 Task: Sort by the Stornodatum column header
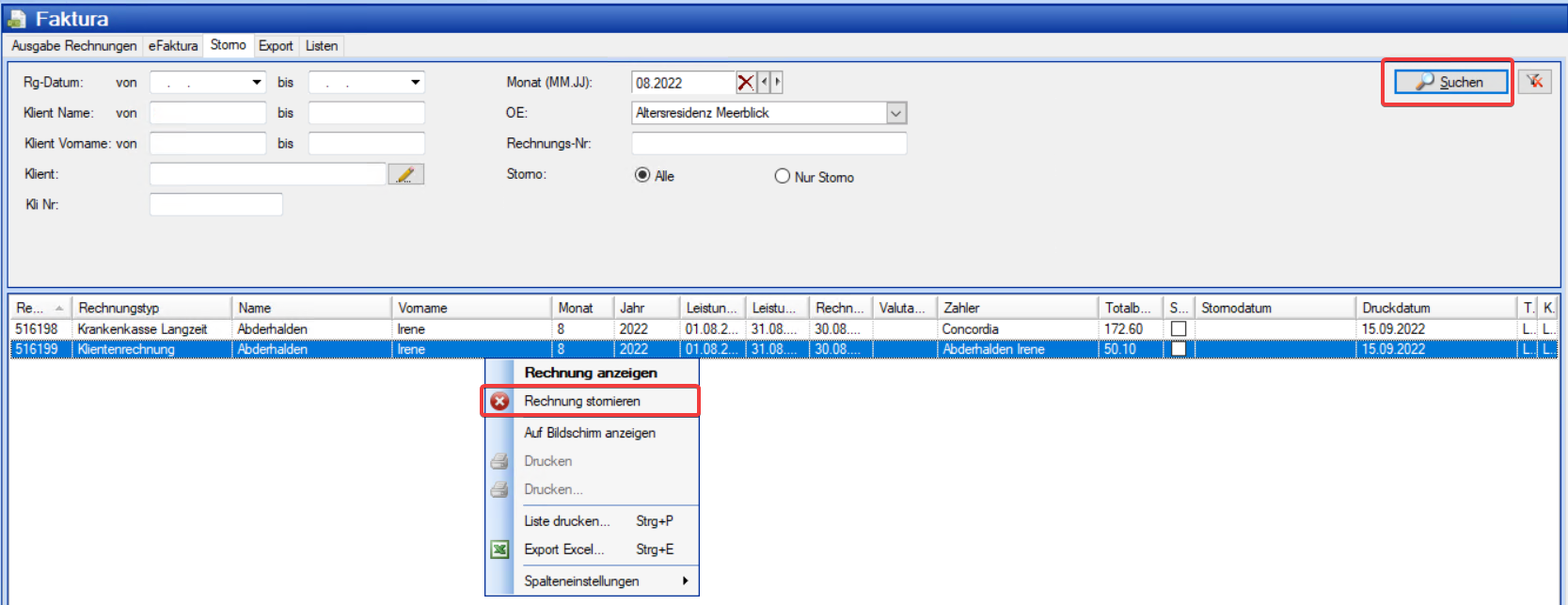pos(1275,308)
